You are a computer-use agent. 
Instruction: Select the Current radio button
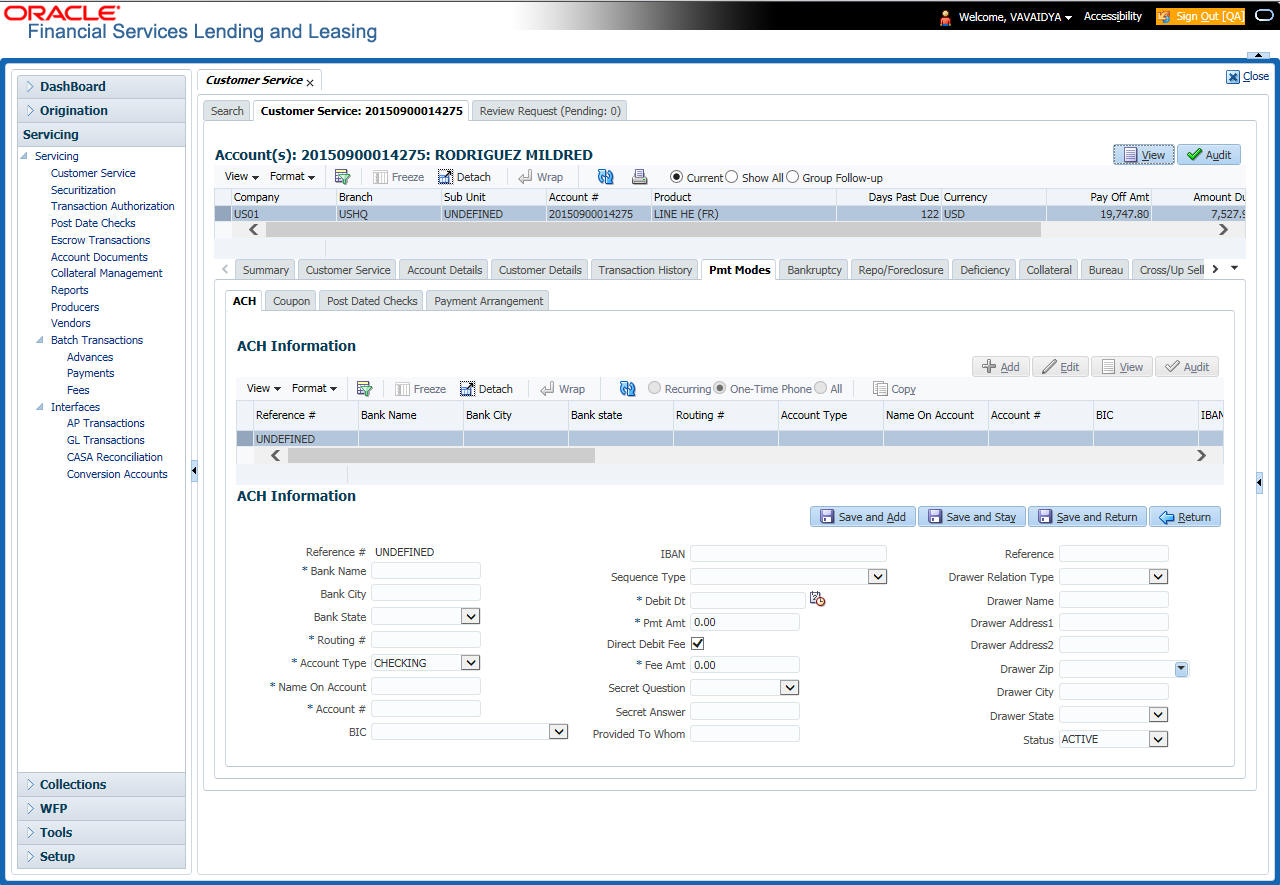677,177
